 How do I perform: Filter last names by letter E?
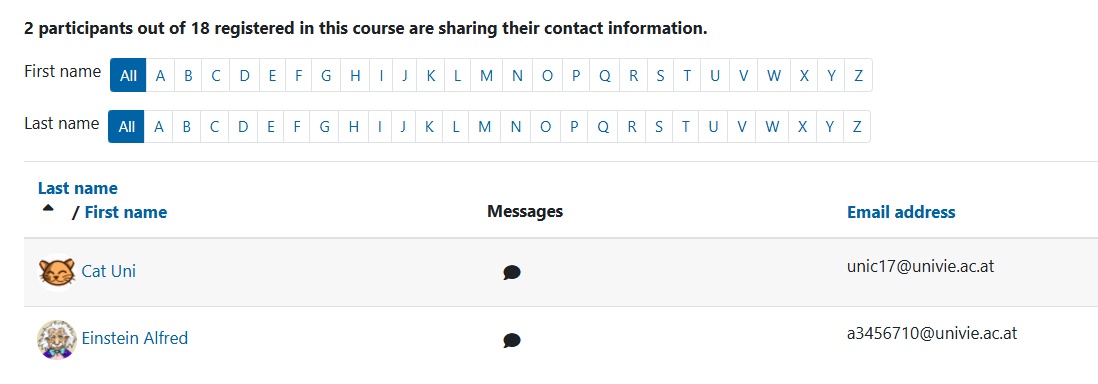click(x=270, y=127)
